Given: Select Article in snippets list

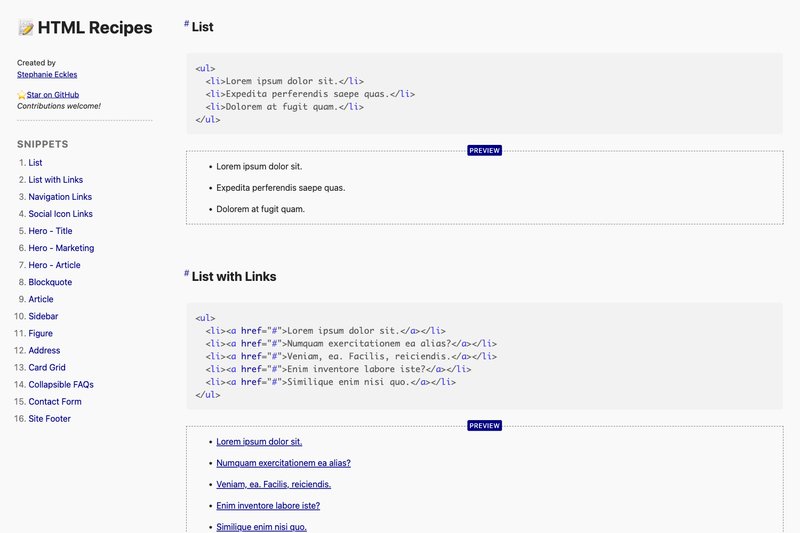Looking at the screenshot, I should coord(41,299).
